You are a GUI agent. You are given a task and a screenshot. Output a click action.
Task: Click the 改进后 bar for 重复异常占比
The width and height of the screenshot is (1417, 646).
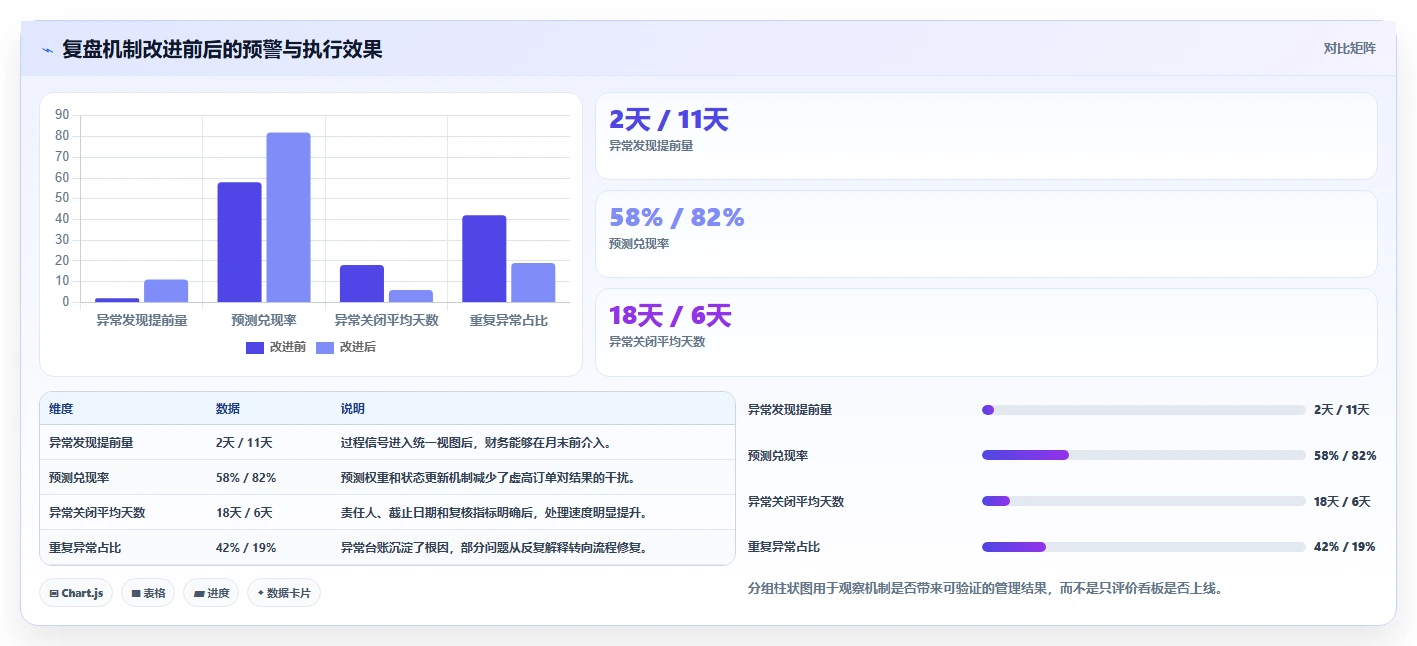coord(533,282)
